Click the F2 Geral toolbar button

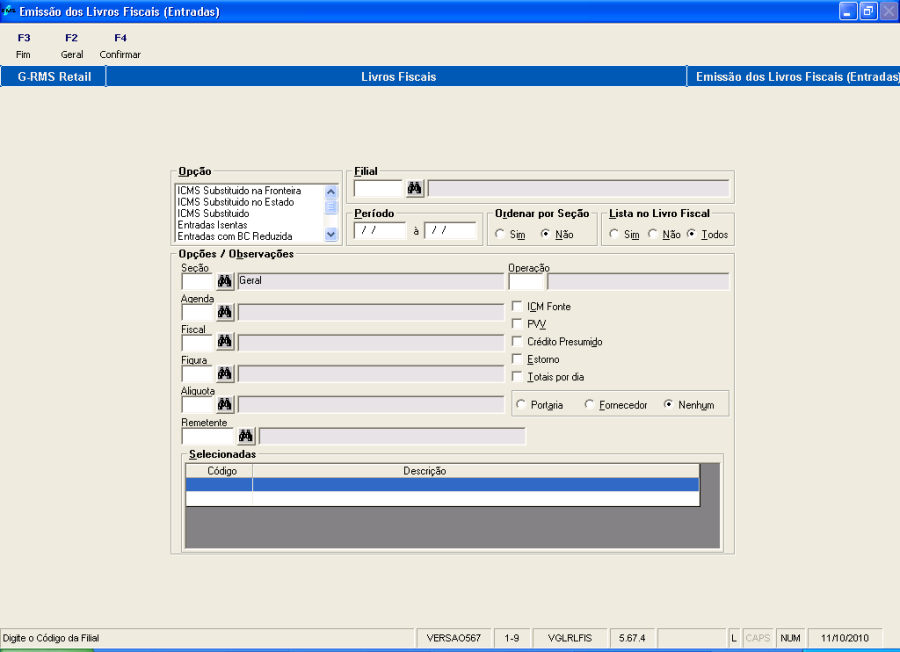pos(72,46)
